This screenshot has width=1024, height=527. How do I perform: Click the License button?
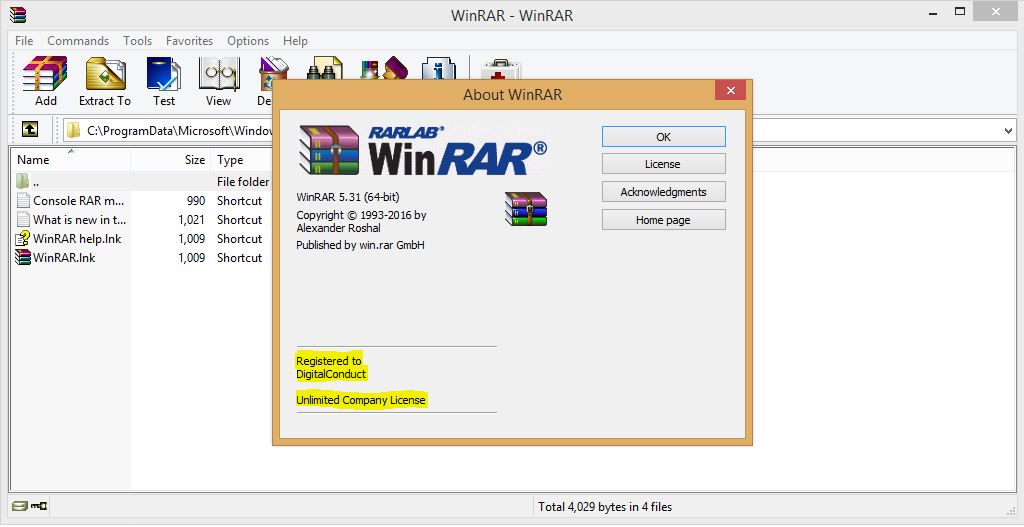click(x=664, y=164)
